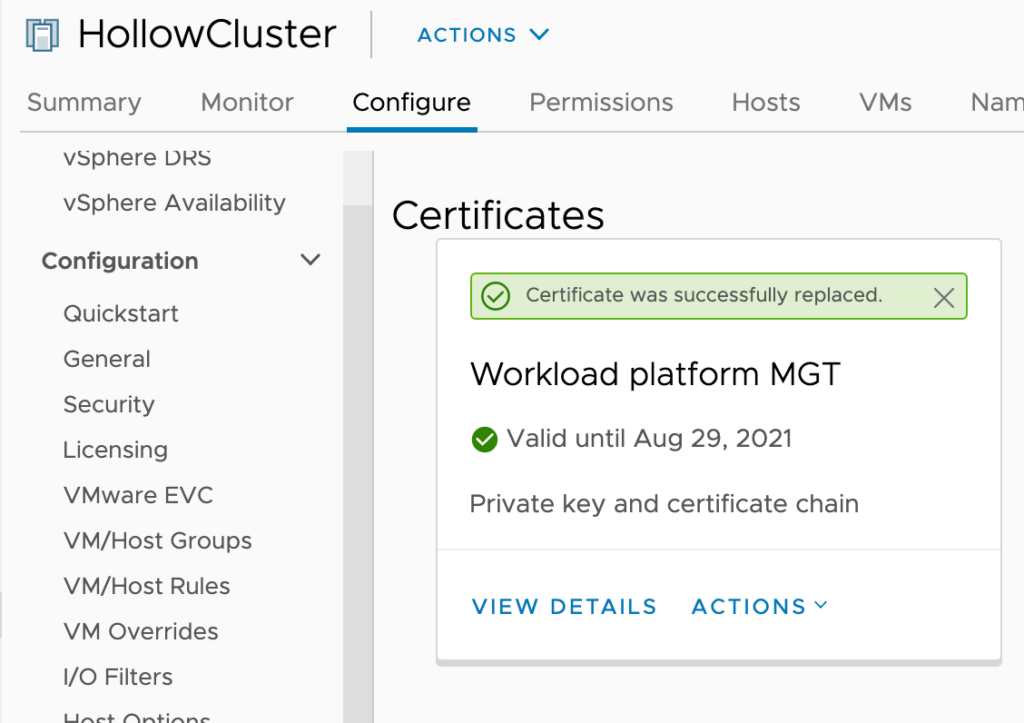Image resolution: width=1024 pixels, height=723 pixels.
Task: Open the Permissions tab
Action: click(x=601, y=103)
